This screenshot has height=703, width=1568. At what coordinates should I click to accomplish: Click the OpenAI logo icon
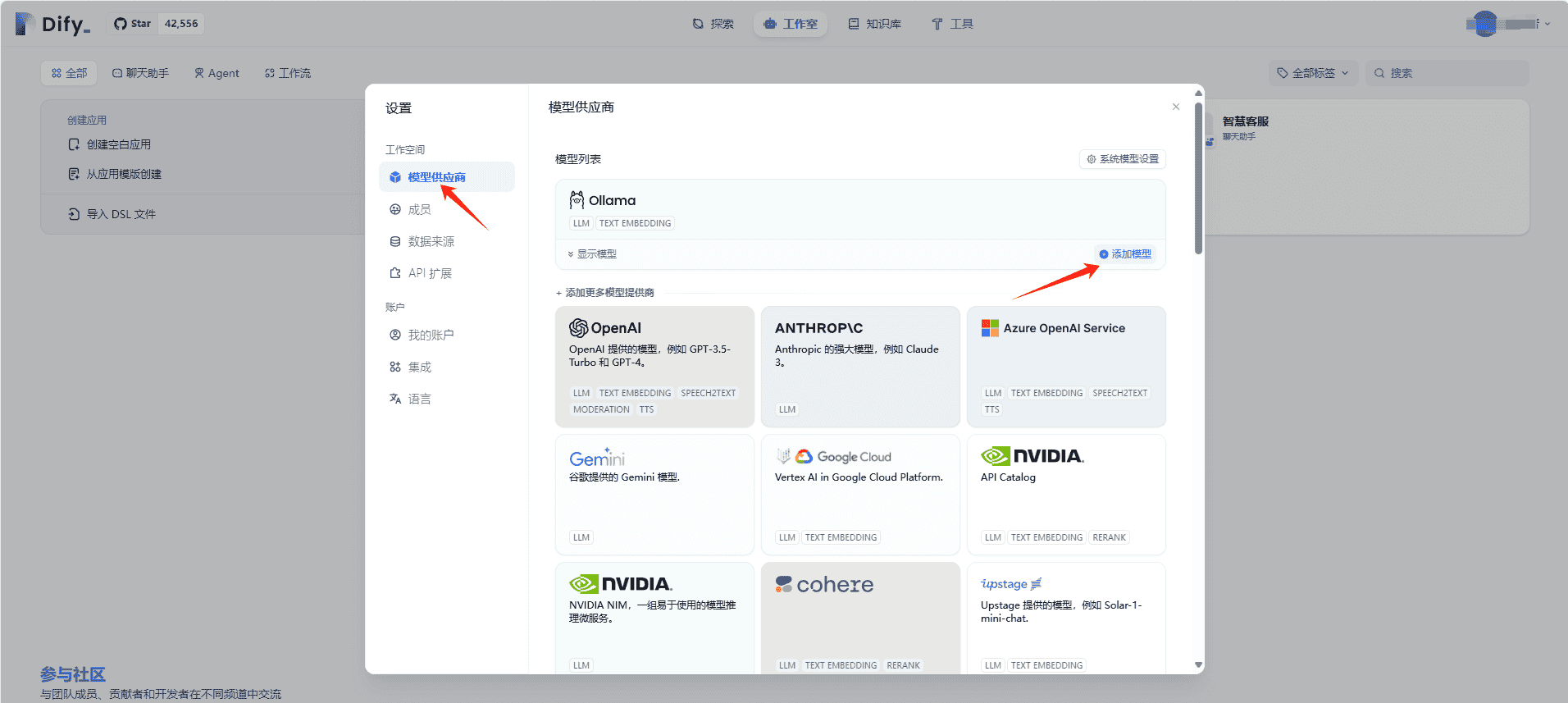579,328
